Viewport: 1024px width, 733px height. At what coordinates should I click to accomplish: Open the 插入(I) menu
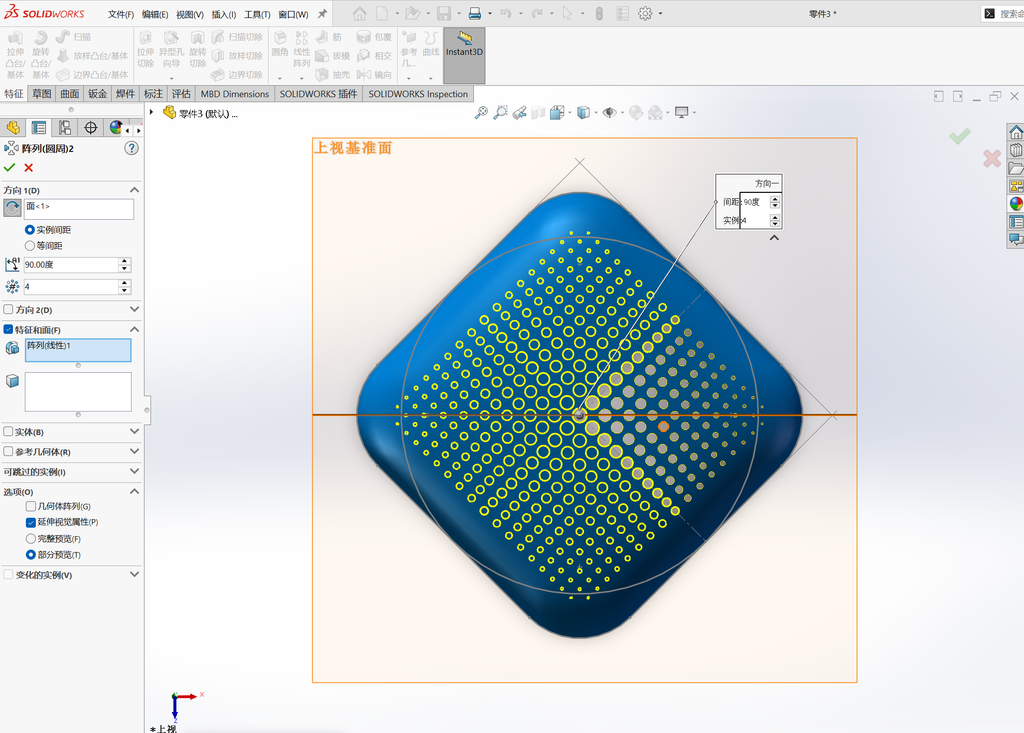click(x=223, y=14)
